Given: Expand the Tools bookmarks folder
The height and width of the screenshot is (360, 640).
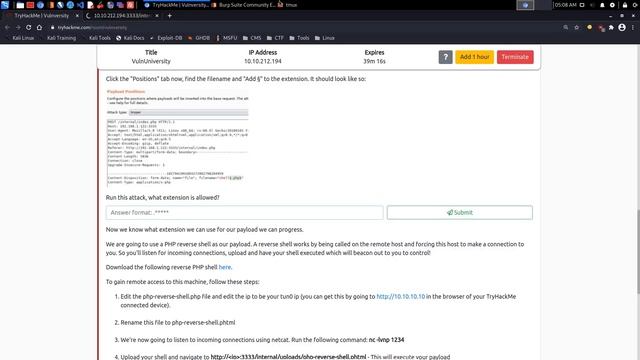Looking at the screenshot, I should (x=299, y=38).
